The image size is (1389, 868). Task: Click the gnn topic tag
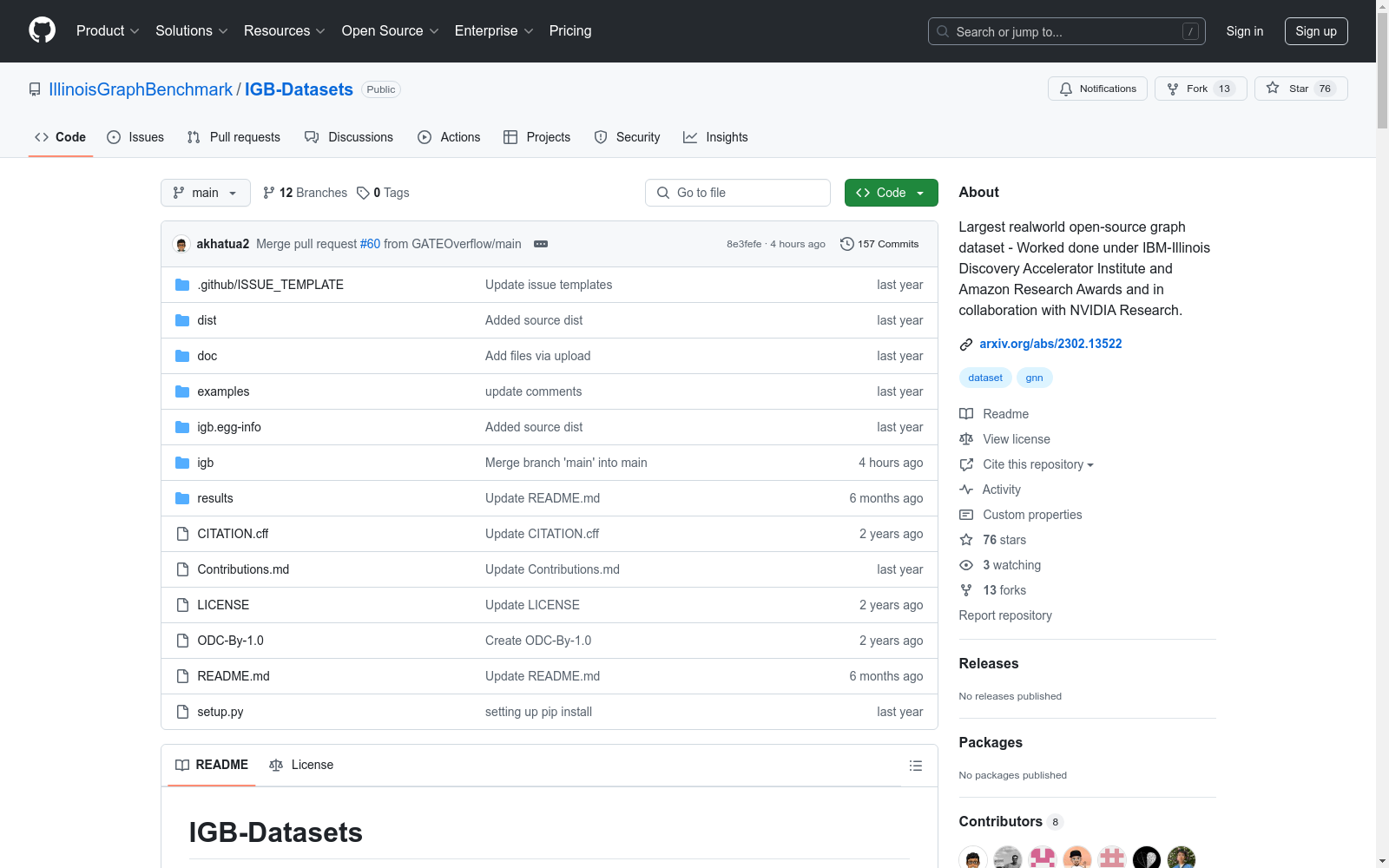pyautogui.click(x=1035, y=378)
